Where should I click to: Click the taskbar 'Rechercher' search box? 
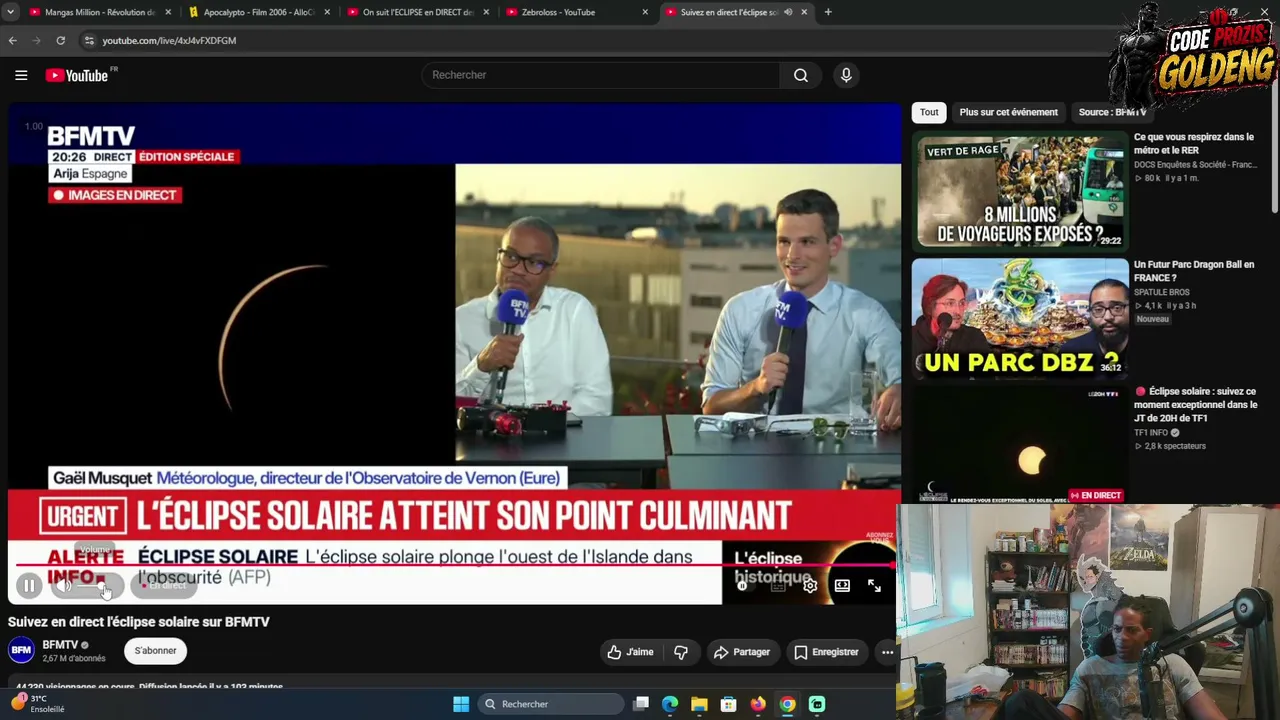point(550,704)
